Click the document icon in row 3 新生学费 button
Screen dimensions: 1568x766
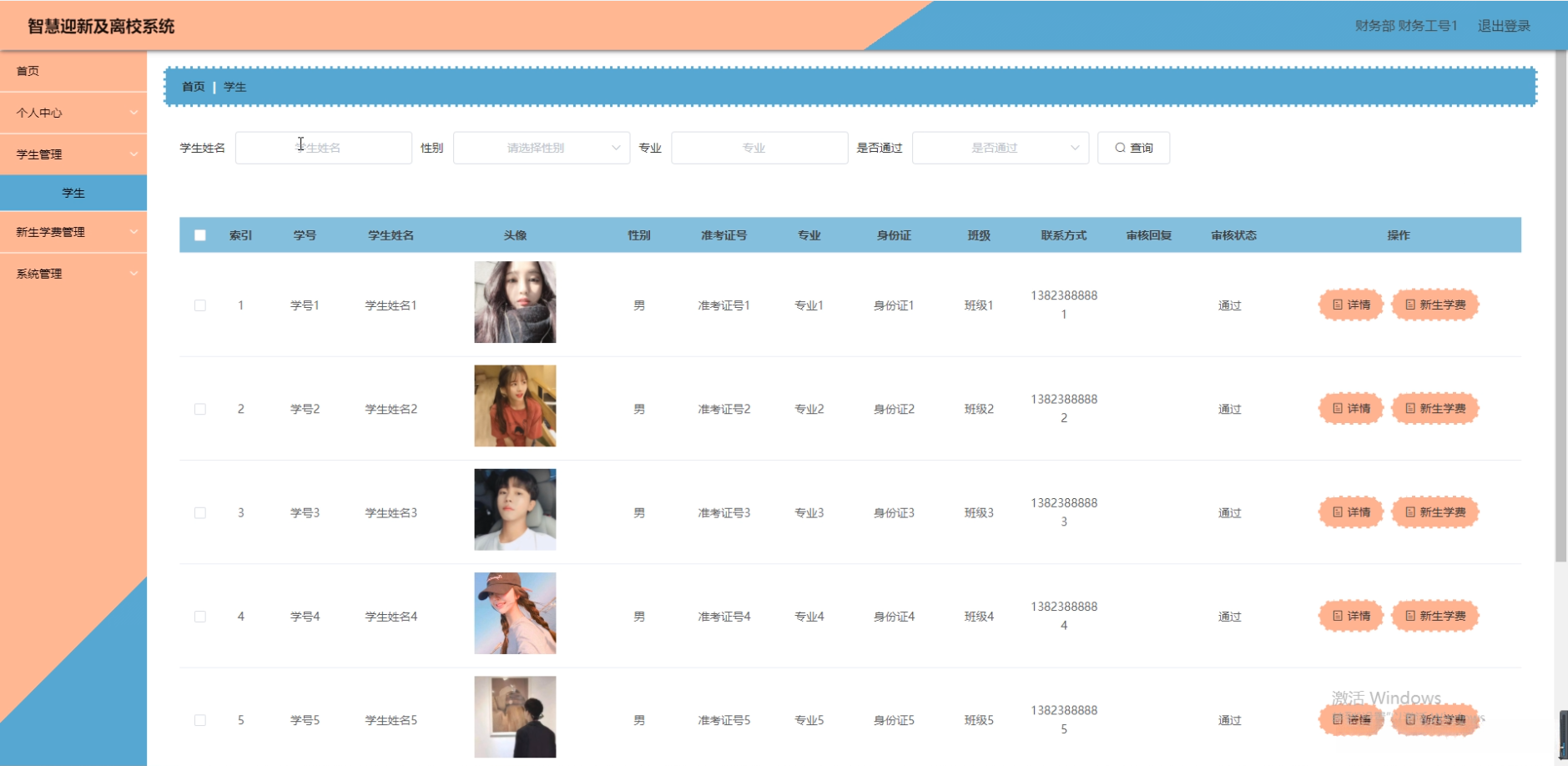pyautogui.click(x=1410, y=512)
